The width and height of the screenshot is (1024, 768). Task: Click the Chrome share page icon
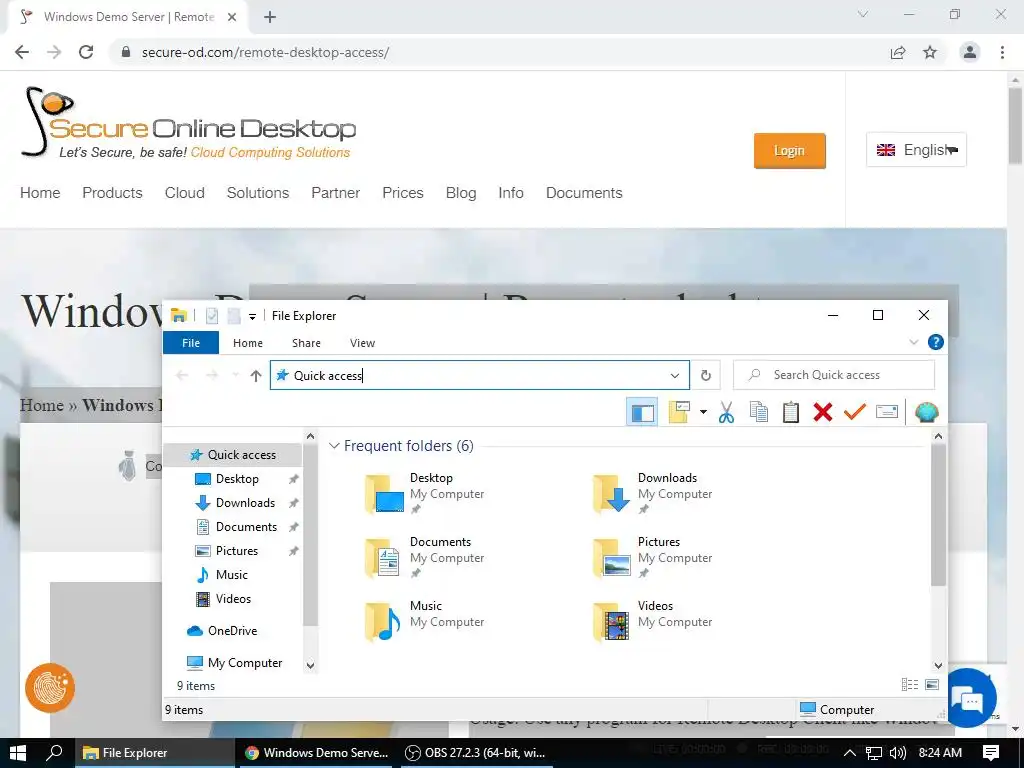[898, 52]
